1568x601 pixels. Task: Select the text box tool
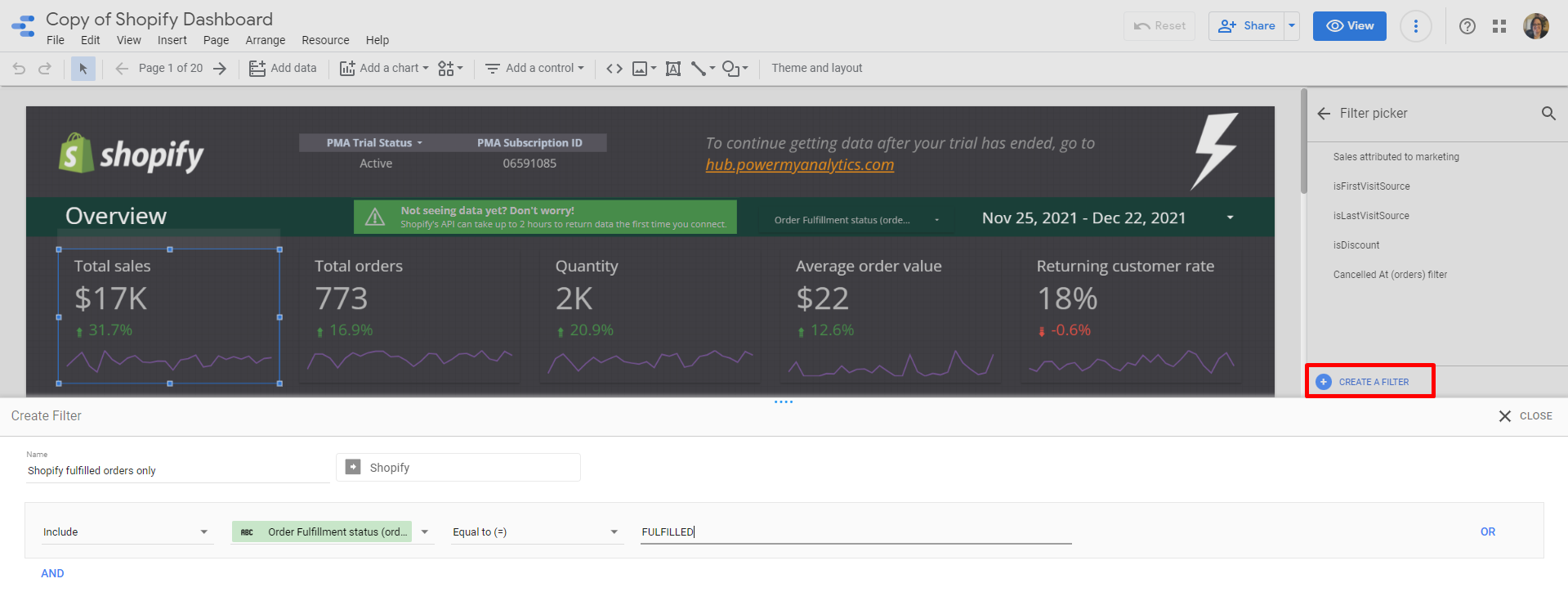coord(672,69)
